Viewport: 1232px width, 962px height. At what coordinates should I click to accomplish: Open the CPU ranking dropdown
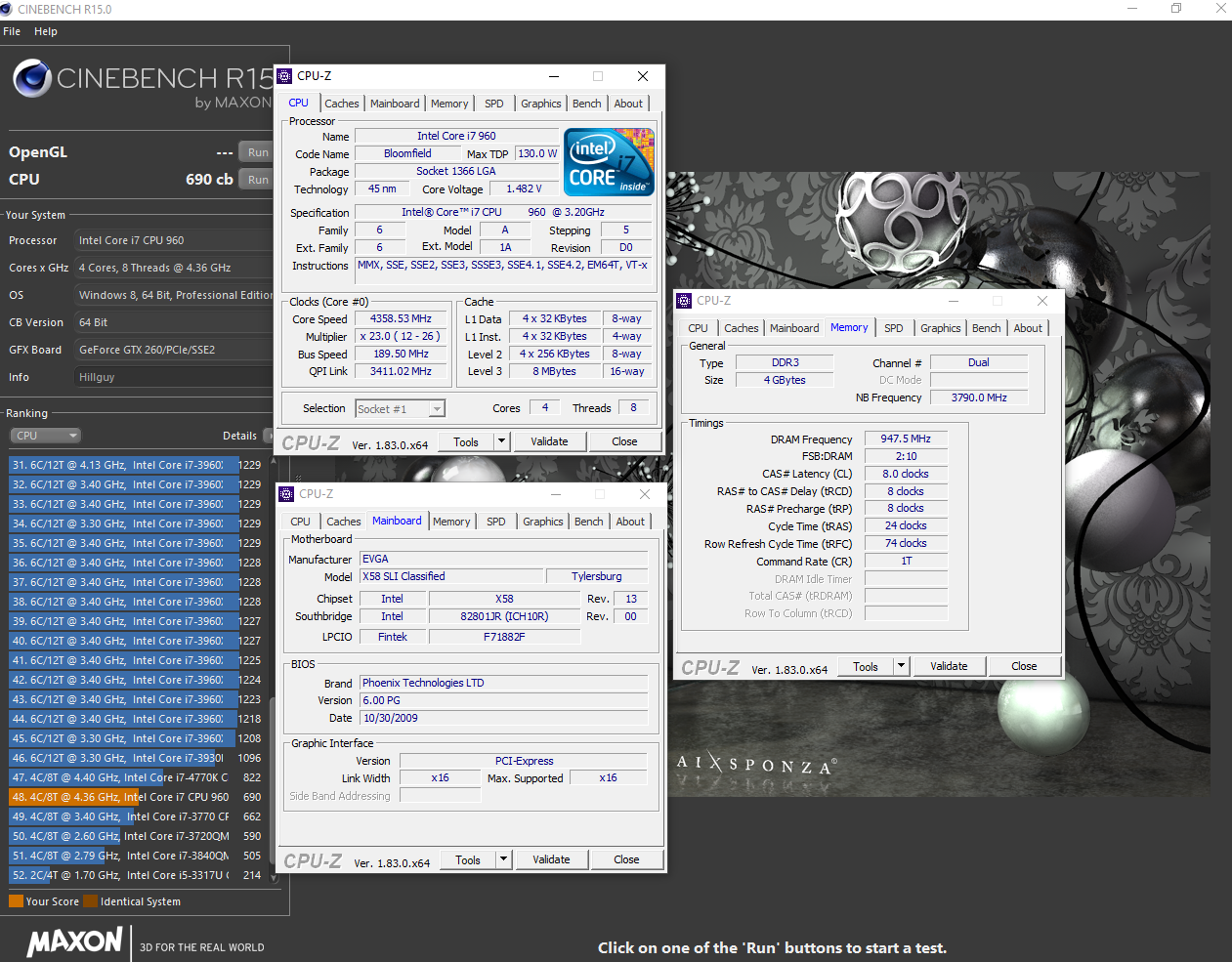[x=45, y=436]
